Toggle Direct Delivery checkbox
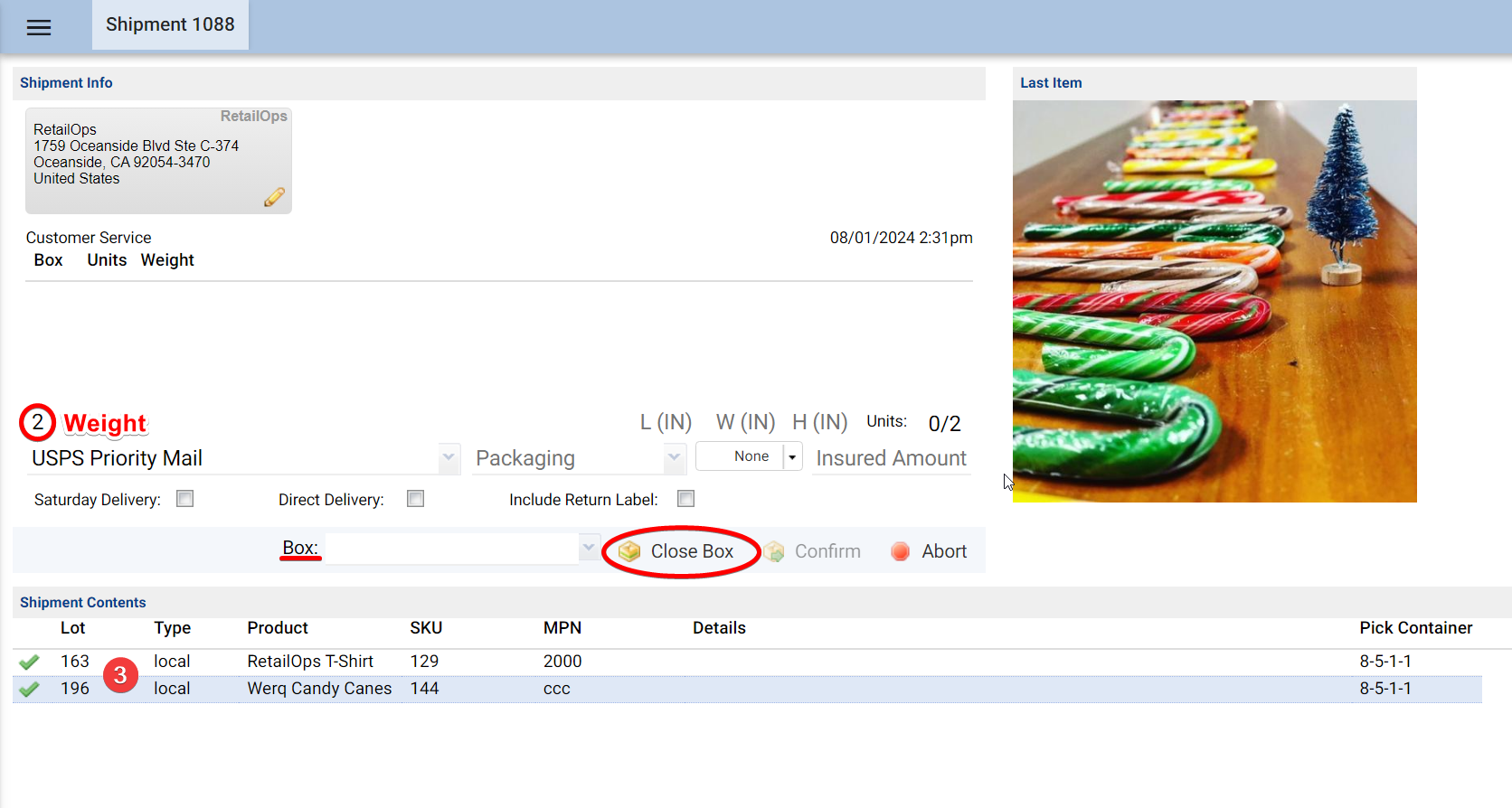 coord(416,499)
